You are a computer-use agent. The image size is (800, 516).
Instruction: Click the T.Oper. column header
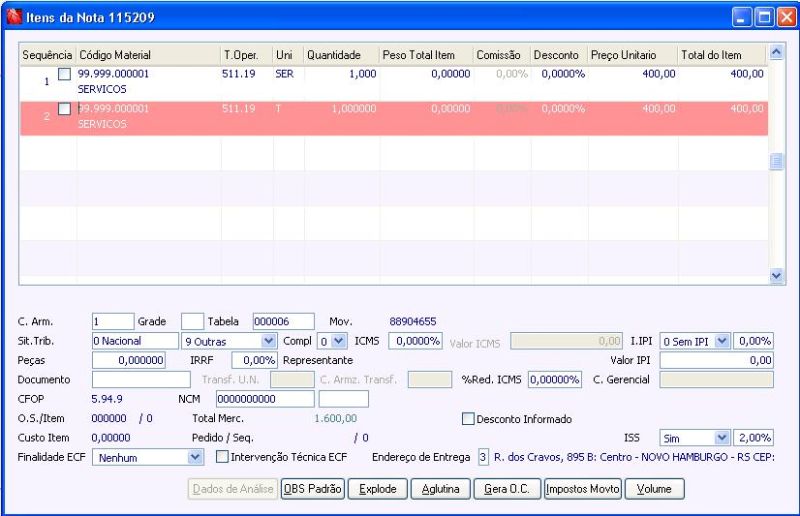click(246, 55)
